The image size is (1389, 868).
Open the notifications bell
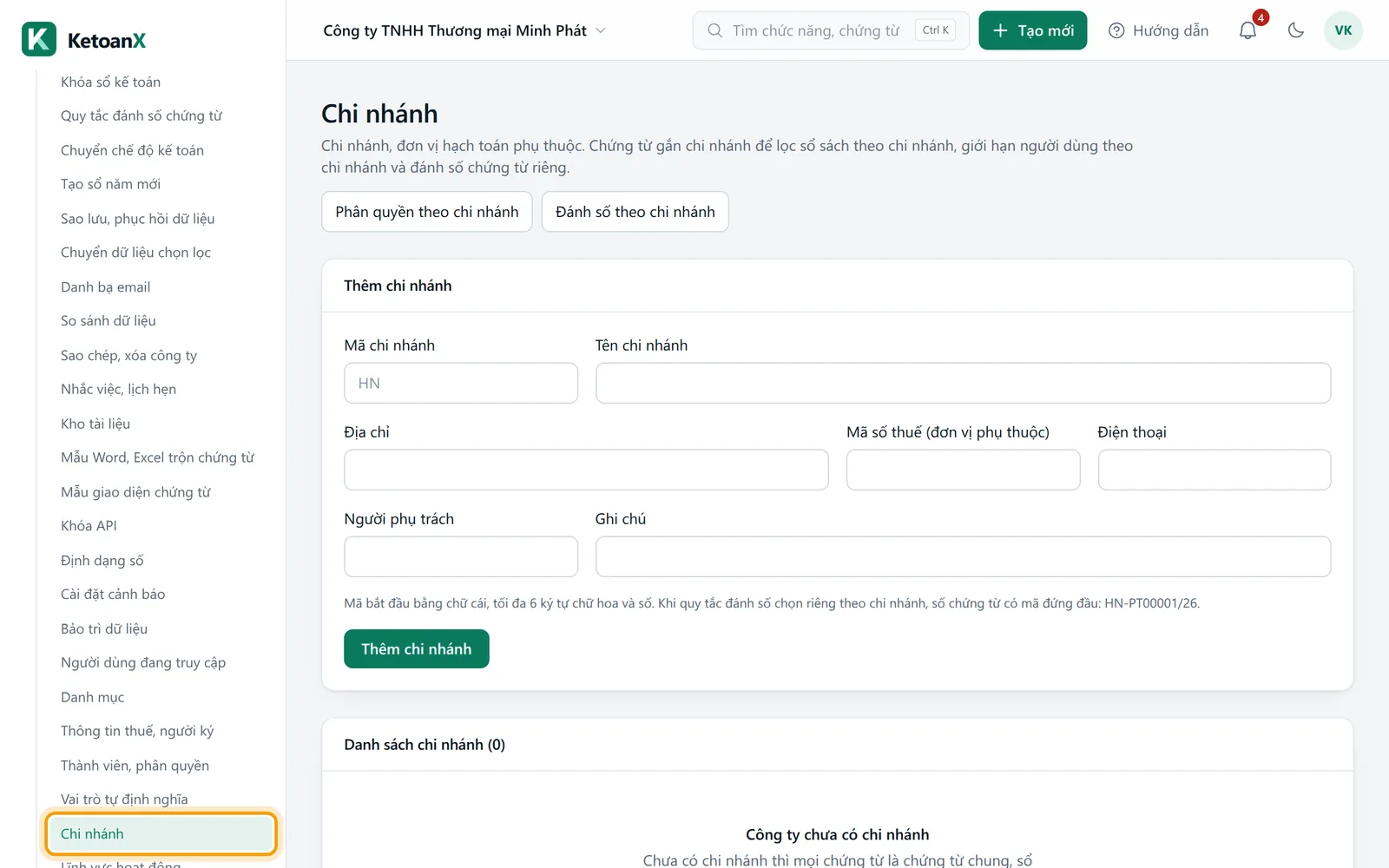click(x=1247, y=30)
